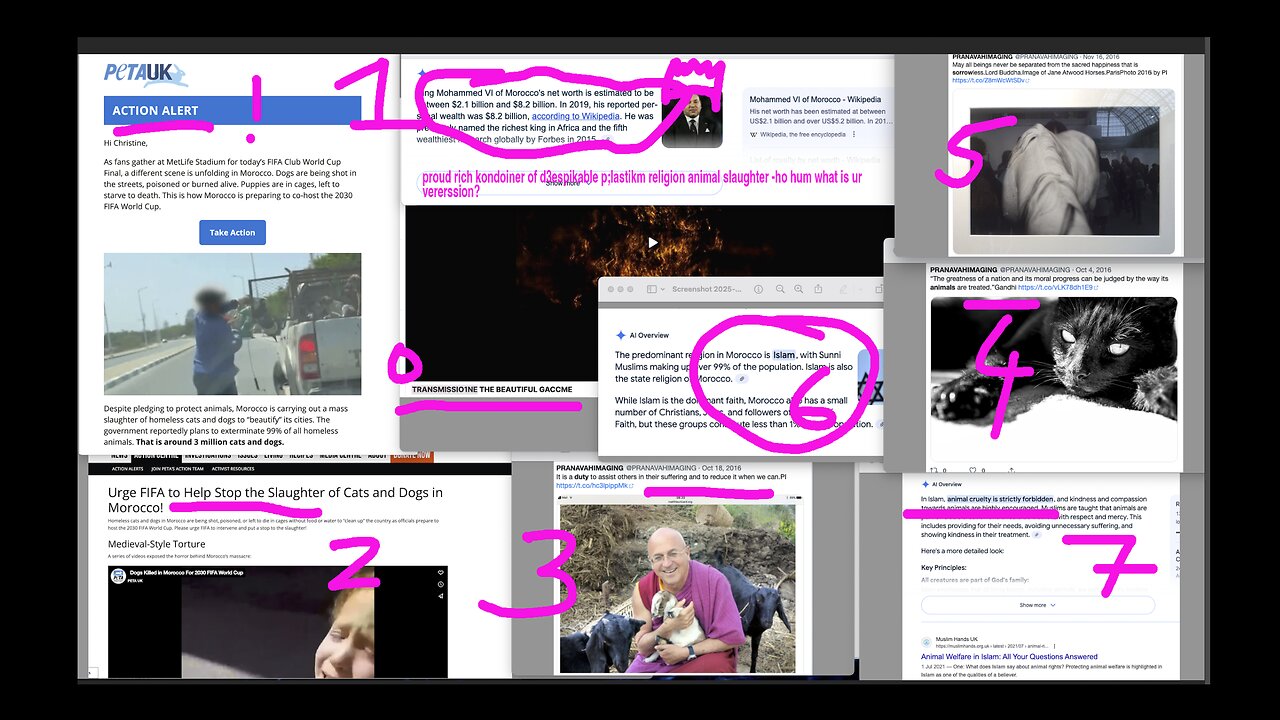This screenshot has height=720, width=1280.
Task: Click source link chip after 'religion of Morocco'
Action: coord(742,379)
